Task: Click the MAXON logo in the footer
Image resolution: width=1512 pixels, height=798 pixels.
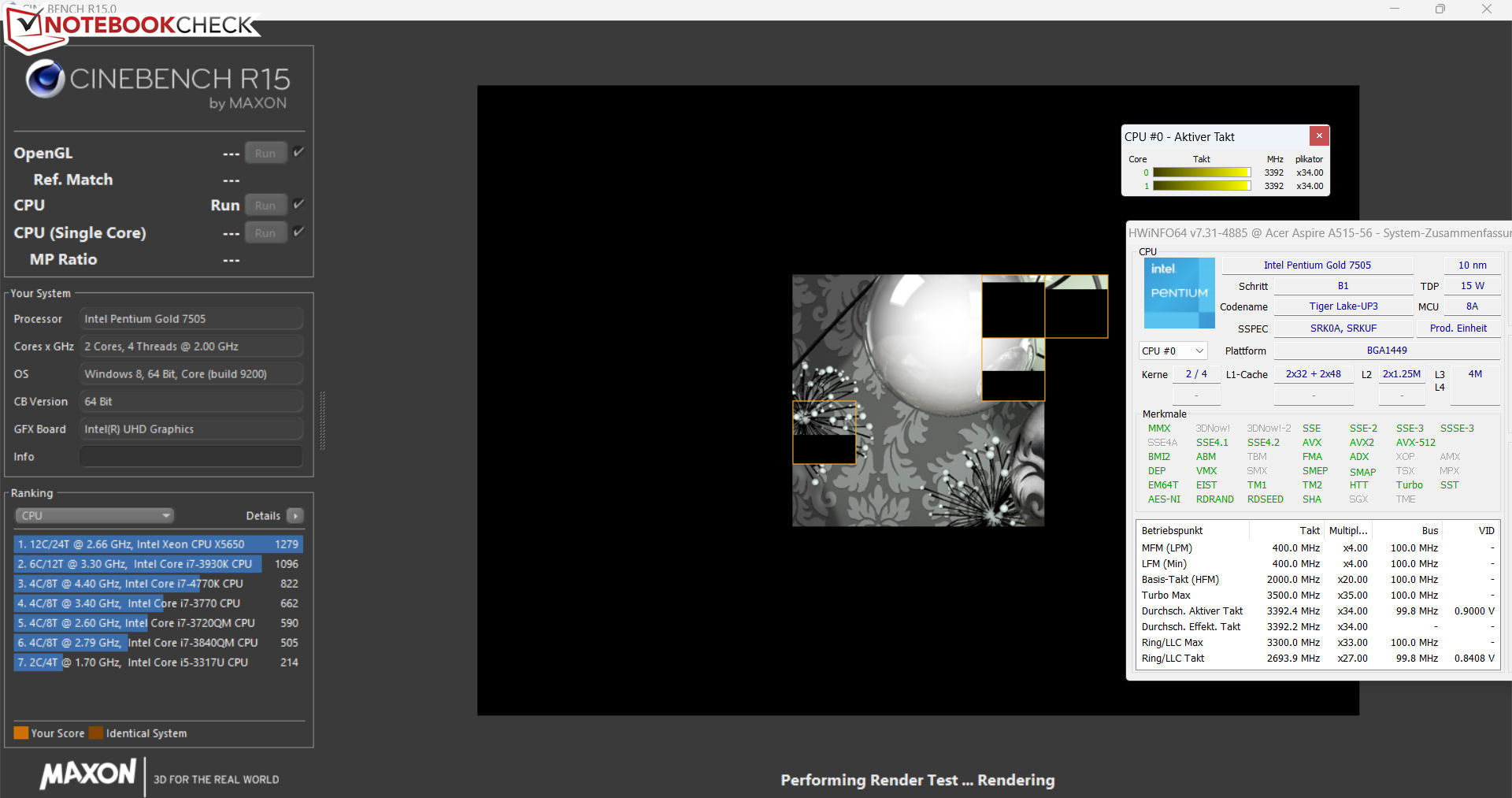Action: pyautogui.click(x=88, y=774)
